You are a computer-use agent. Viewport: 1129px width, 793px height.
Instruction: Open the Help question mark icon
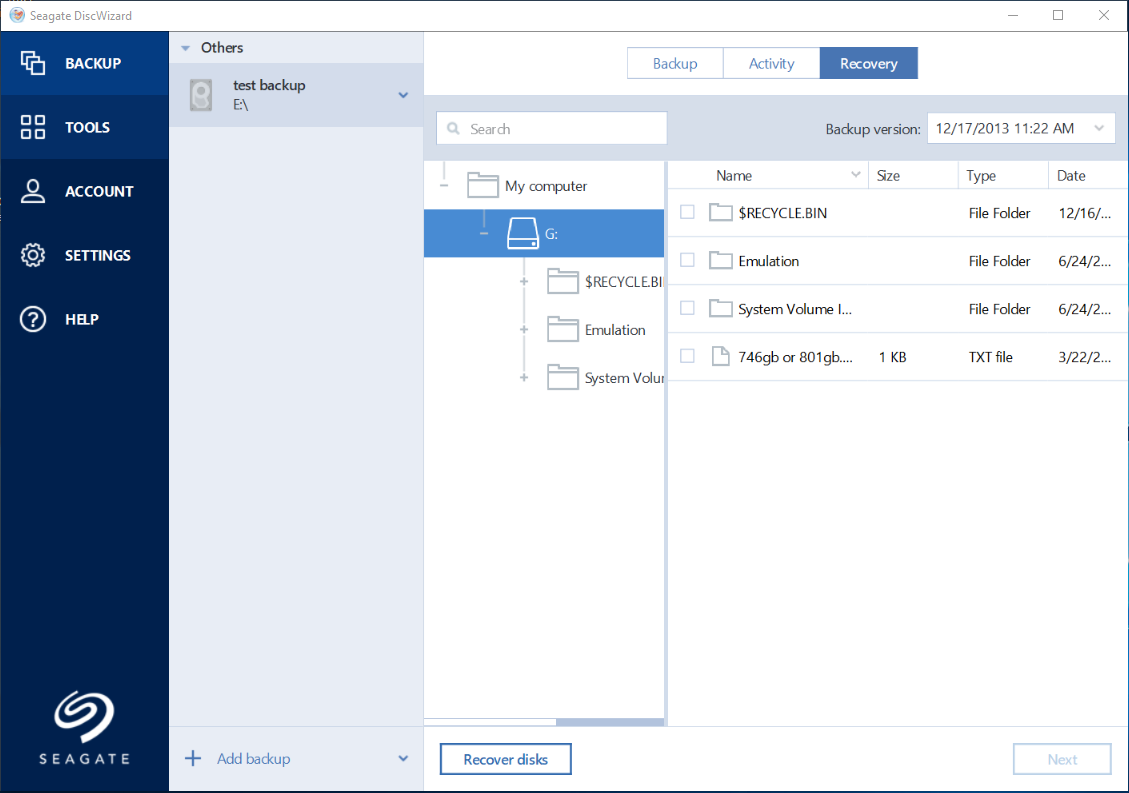pos(32,319)
